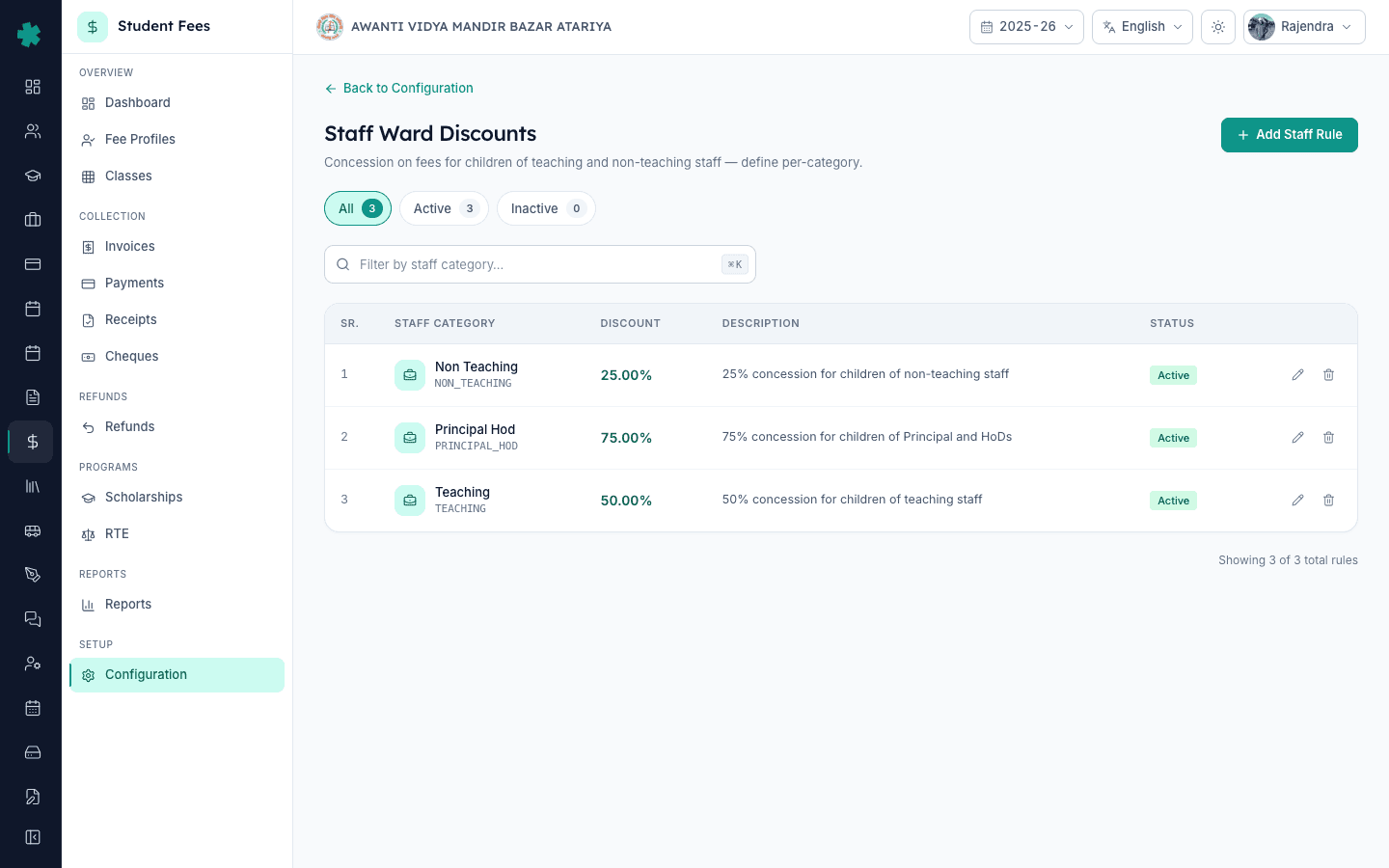Click the school logo emblem
1389x868 pixels.
[330, 27]
